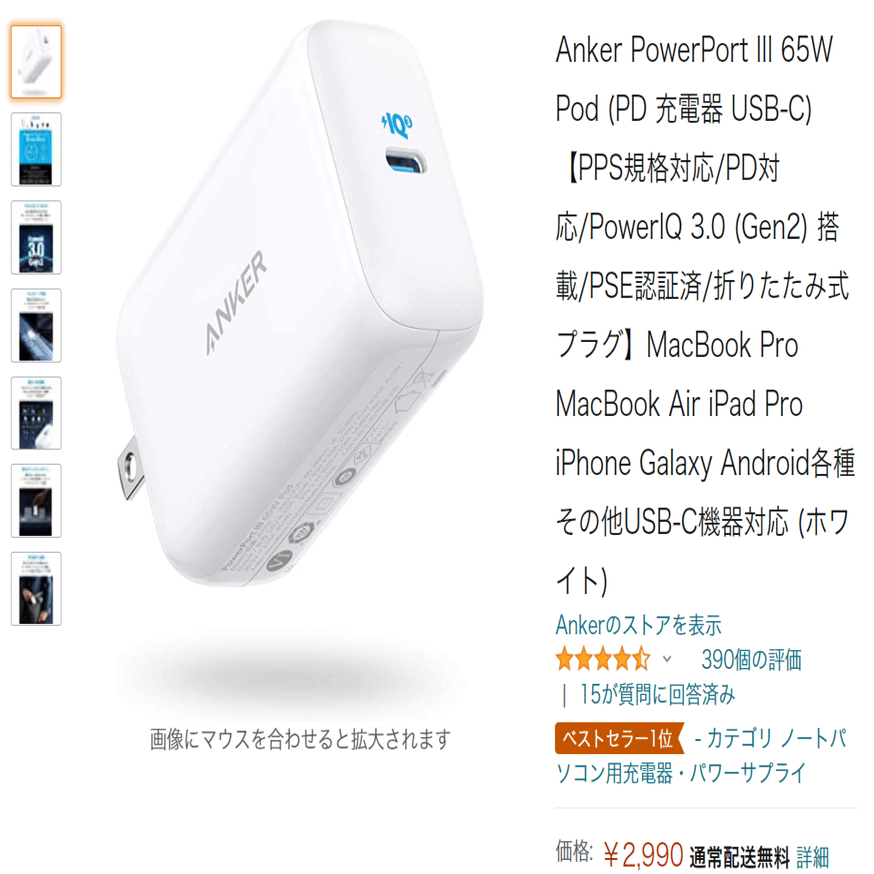
Task: Click the USB-C port on the charger image
Action: [x=405, y=162]
